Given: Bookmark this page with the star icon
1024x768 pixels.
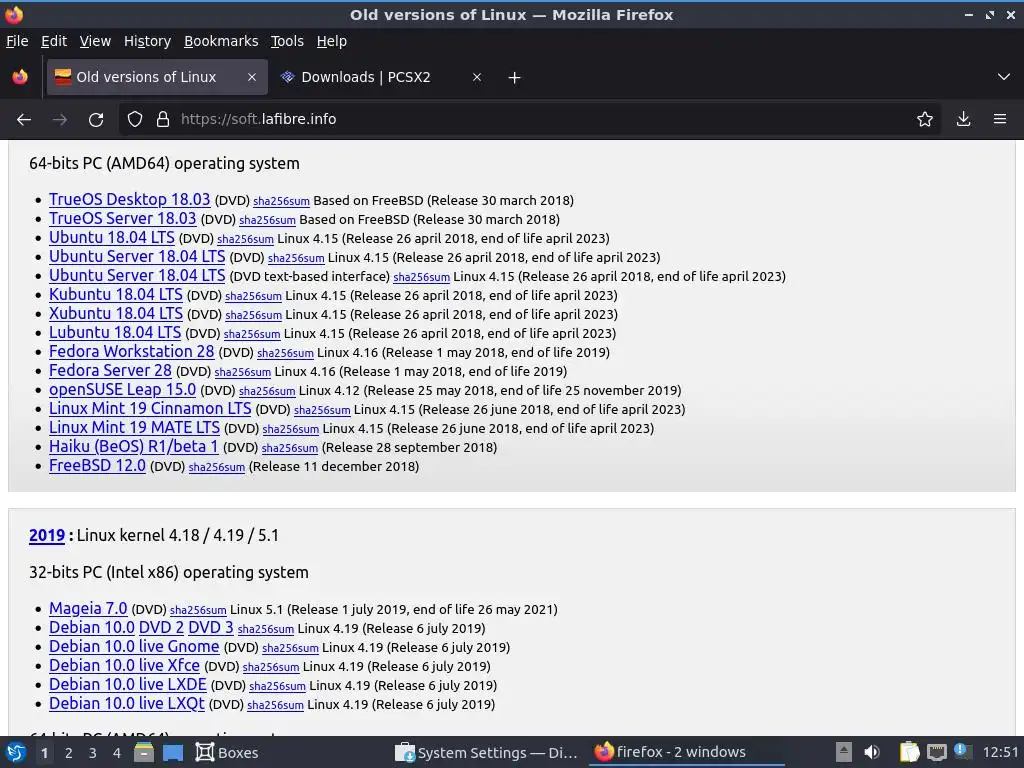Looking at the screenshot, I should pyautogui.click(x=925, y=119).
